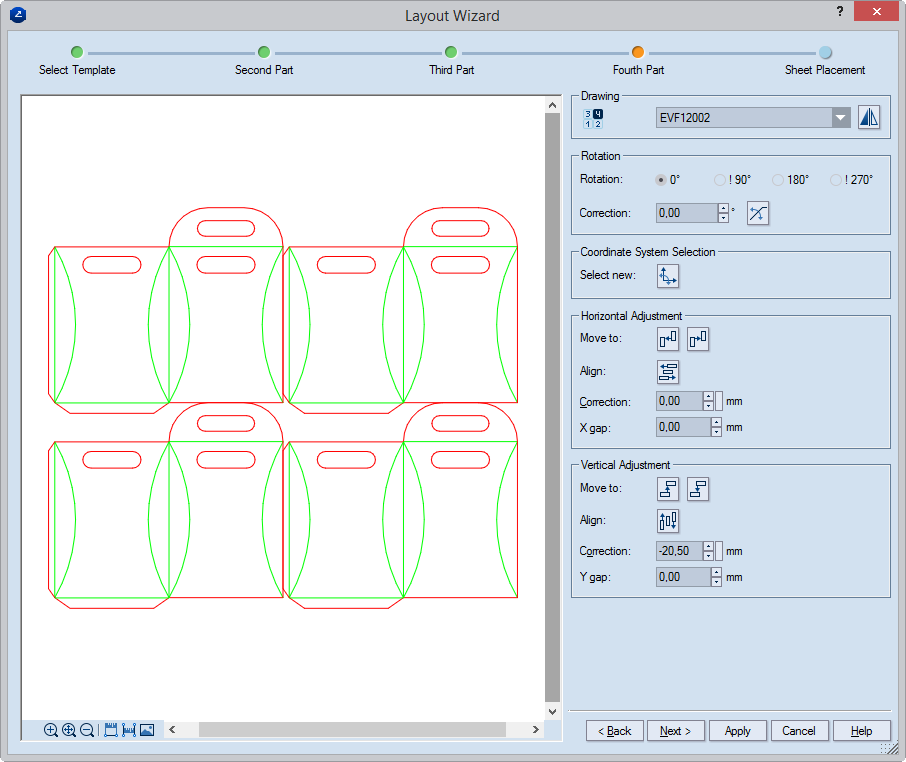This screenshot has width=906, height=762.
Task: Select the 90° rotation option
Action: 720,180
